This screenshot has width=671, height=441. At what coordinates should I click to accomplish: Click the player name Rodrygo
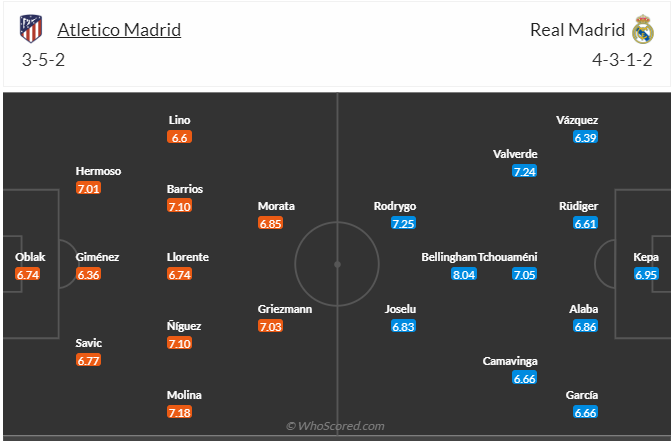(394, 206)
